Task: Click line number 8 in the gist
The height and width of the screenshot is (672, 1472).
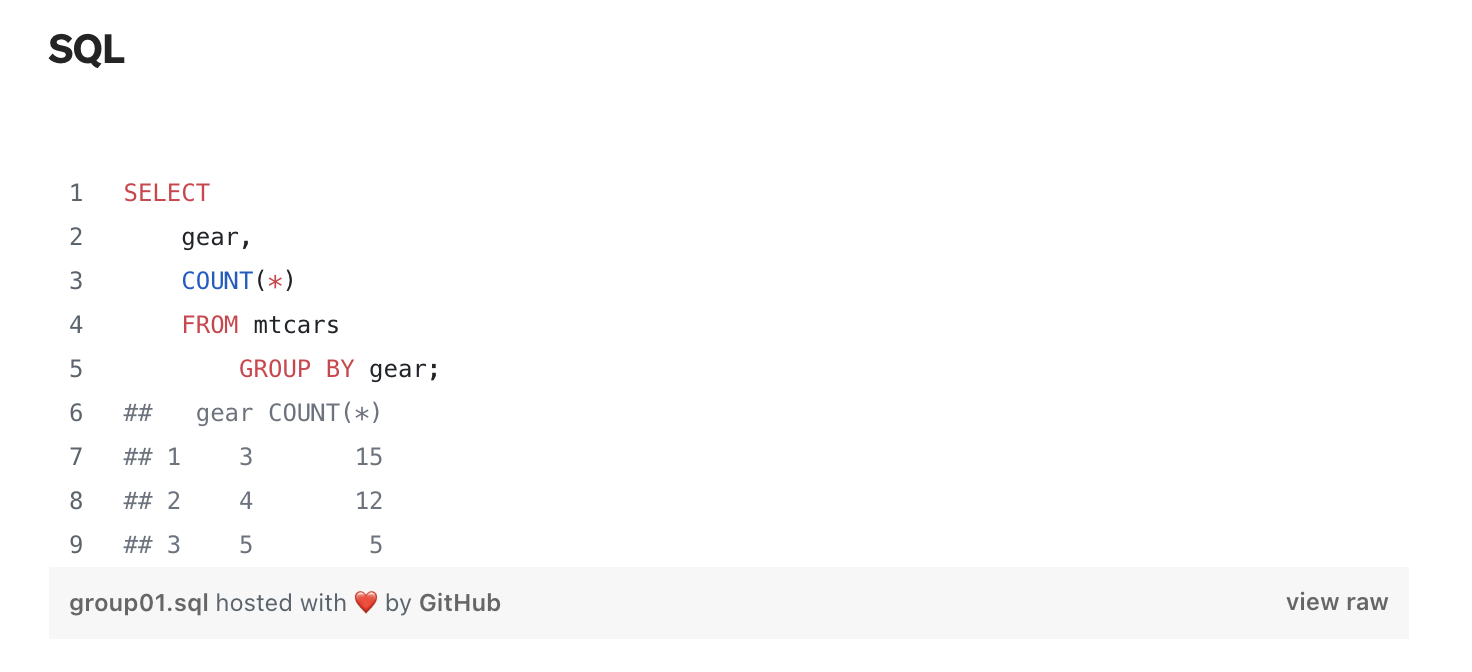Action: click(x=76, y=501)
